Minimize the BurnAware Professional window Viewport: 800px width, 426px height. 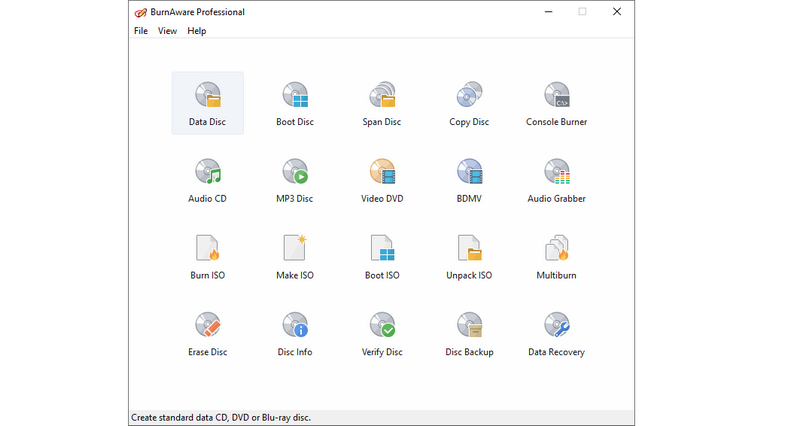click(x=548, y=12)
